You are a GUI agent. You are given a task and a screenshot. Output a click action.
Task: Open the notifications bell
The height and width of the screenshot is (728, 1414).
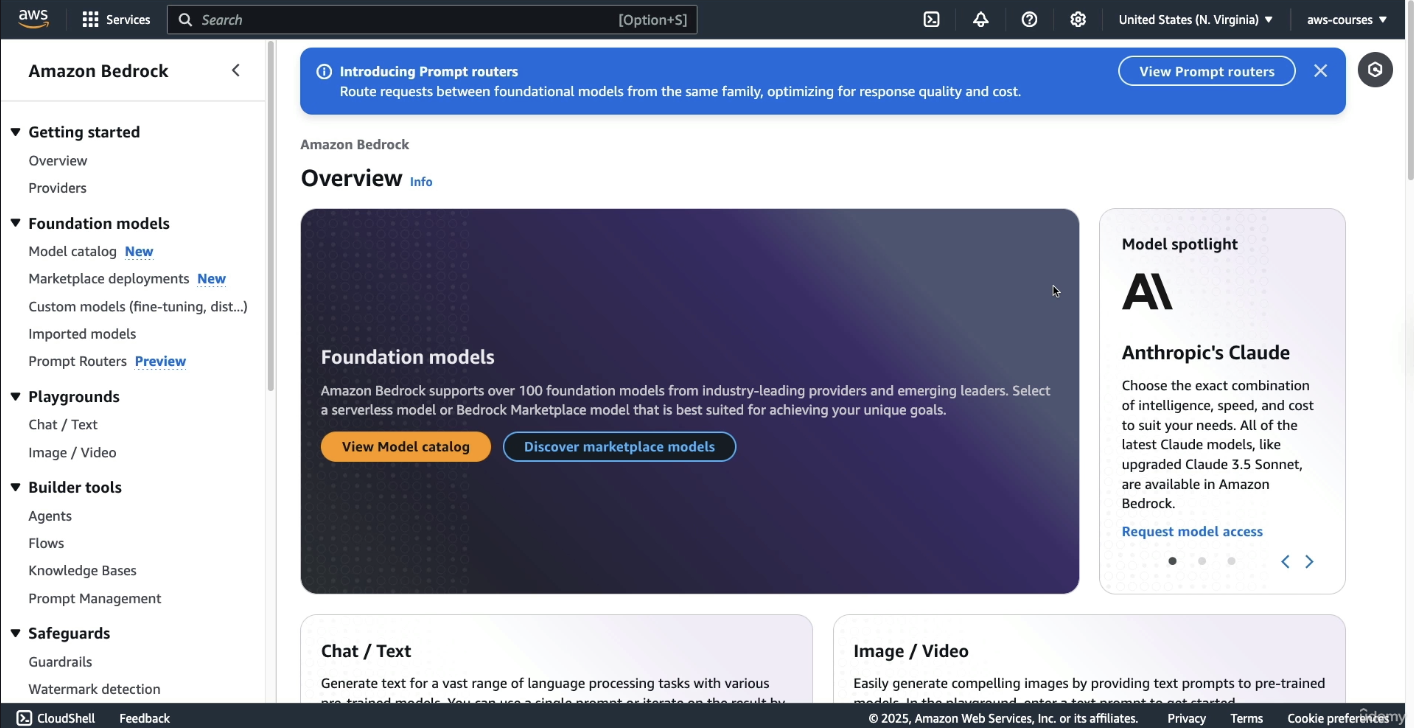click(x=980, y=19)
